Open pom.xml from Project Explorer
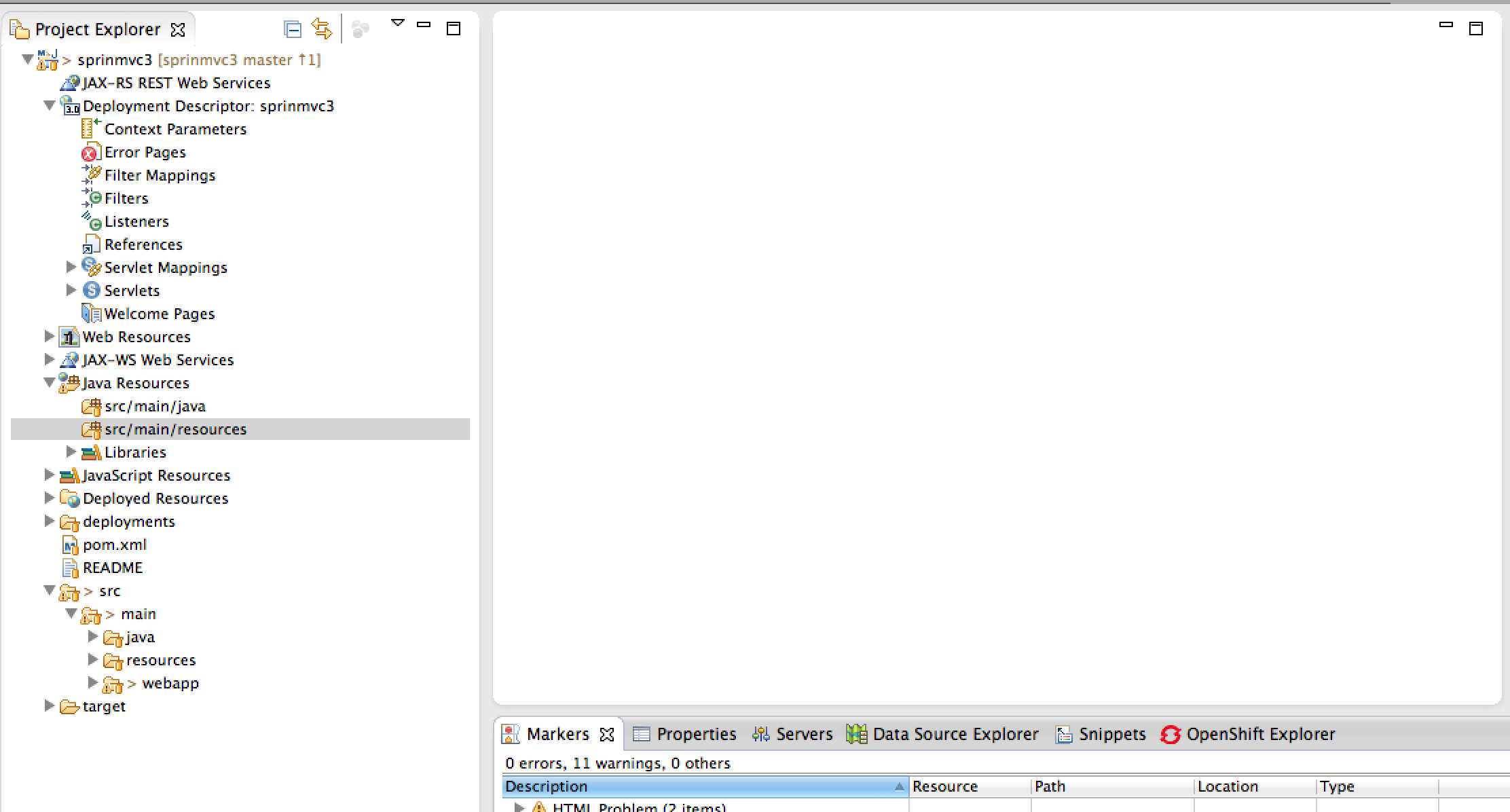 click(x=114, y=545)
